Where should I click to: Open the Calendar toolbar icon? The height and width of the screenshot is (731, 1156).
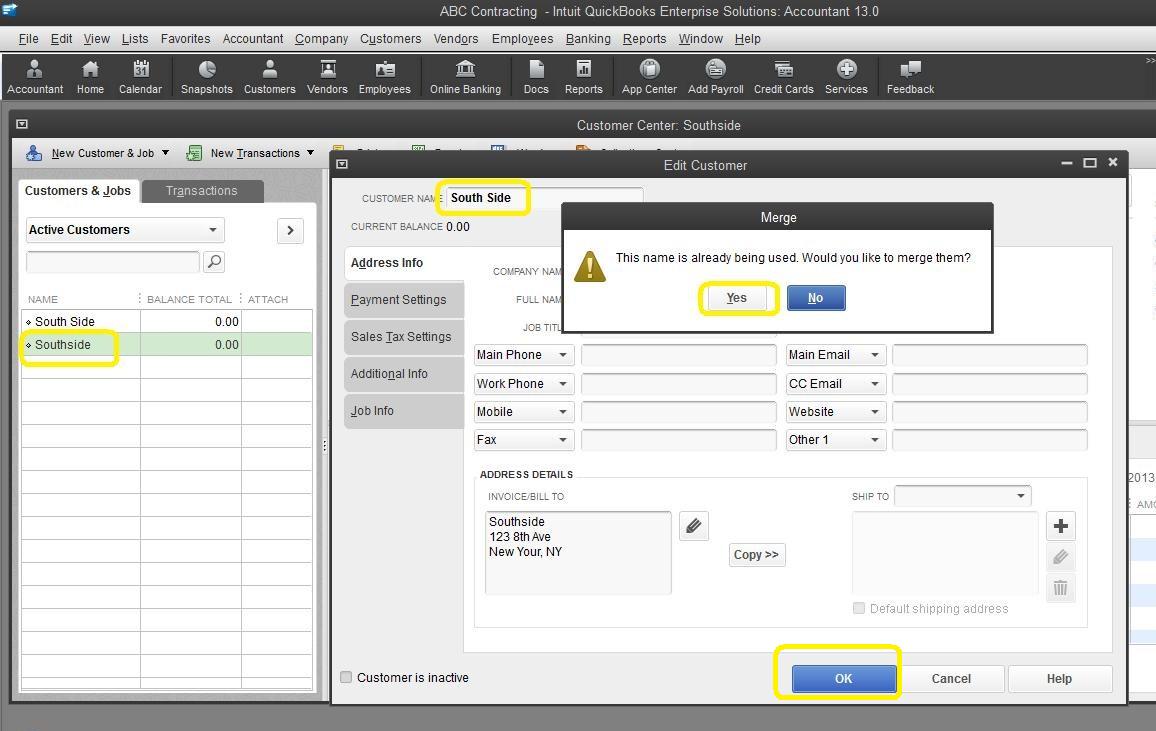tap(140, 77)
